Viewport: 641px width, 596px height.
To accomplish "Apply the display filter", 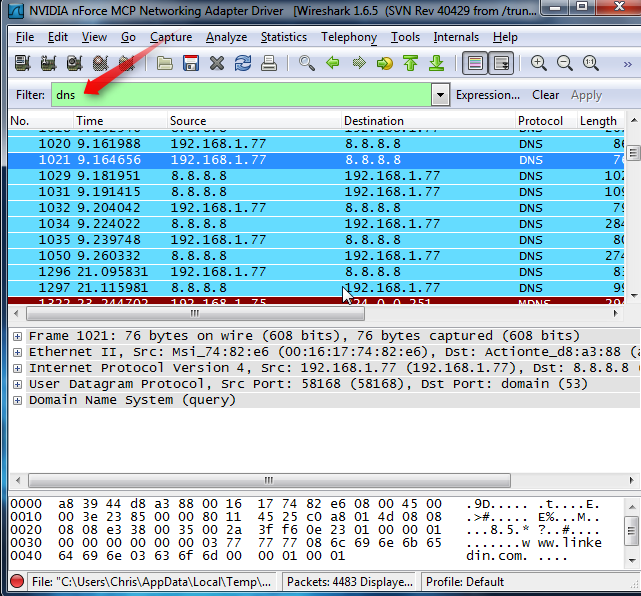I will coord(586,95).
